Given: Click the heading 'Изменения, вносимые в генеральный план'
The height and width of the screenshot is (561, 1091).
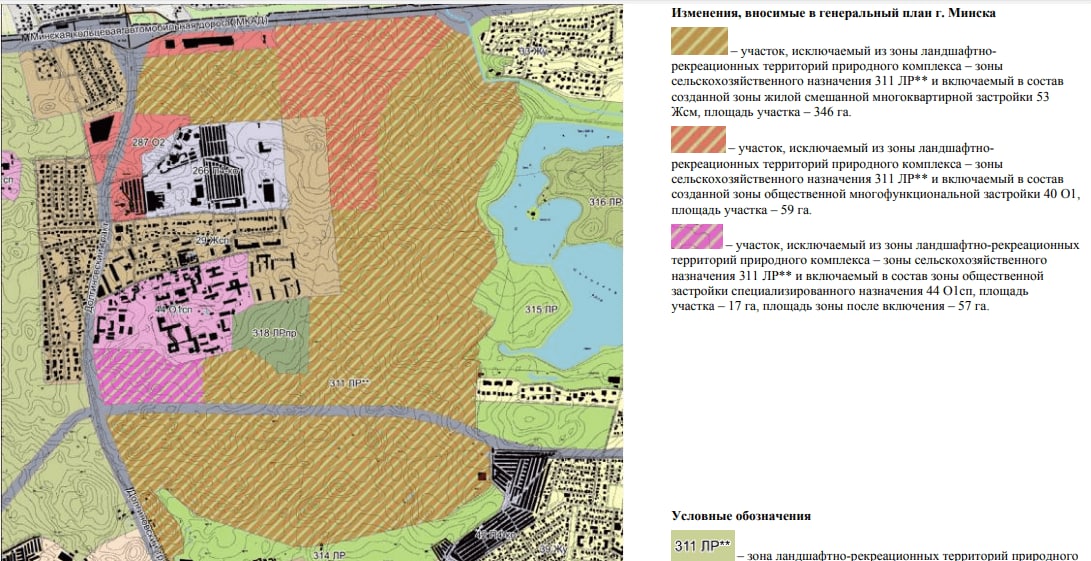Looking at the screenshot, I should [x=834, y=13].
